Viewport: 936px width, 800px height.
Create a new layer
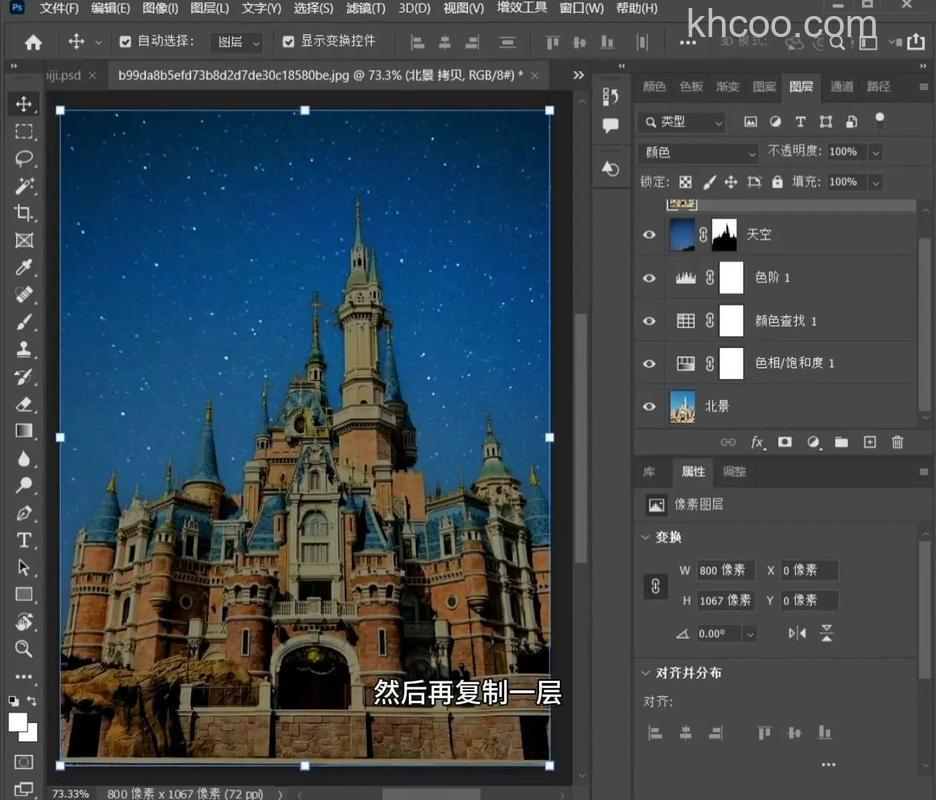coord(869,442)
